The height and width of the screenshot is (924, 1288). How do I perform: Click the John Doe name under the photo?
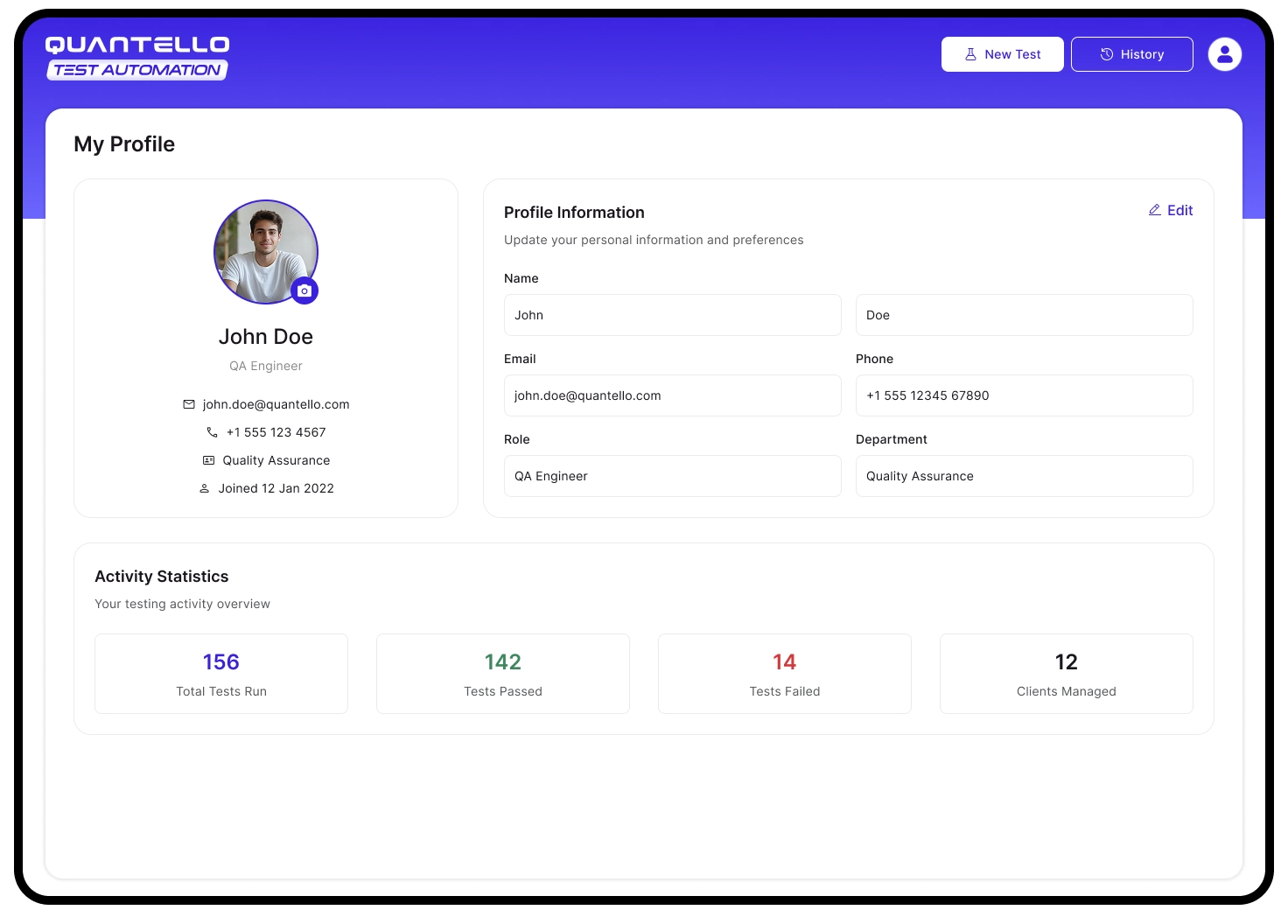266,337
